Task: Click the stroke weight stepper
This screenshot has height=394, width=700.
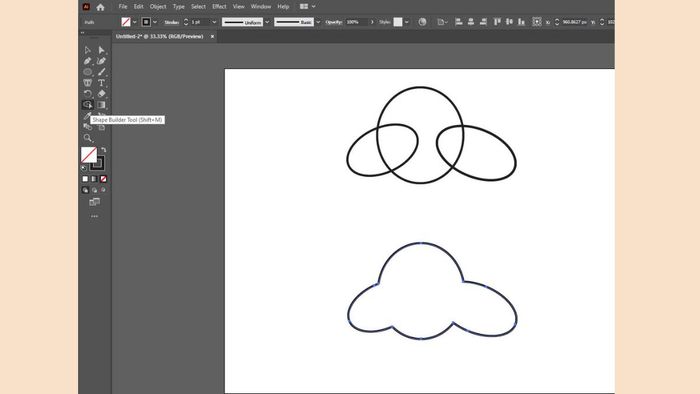Action: [186, 22]
